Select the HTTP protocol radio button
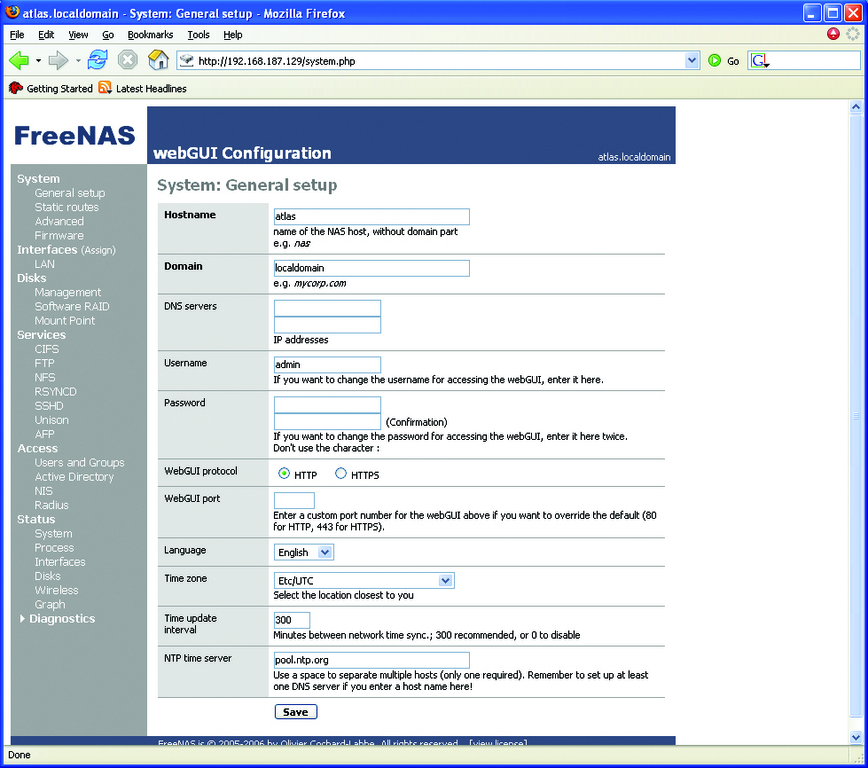 284,474
